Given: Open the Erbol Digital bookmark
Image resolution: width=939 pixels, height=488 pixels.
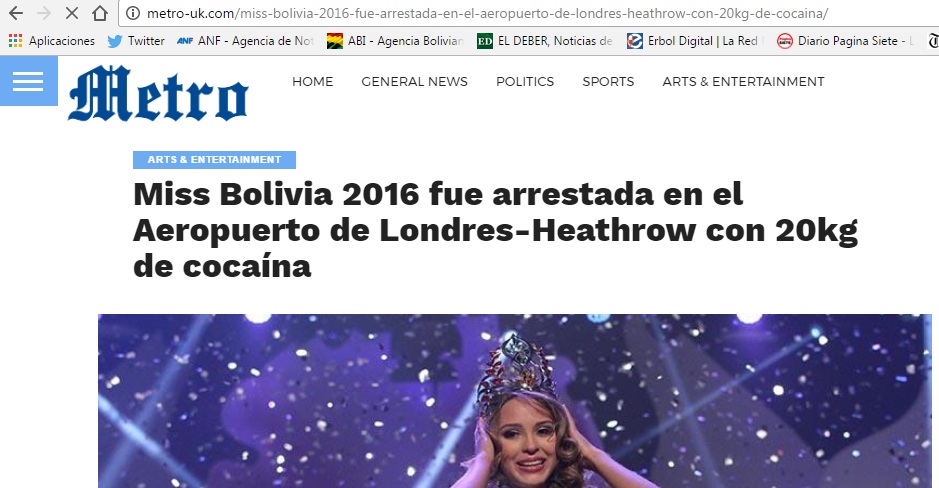Looking at the screenshot, I should point(694,41).
